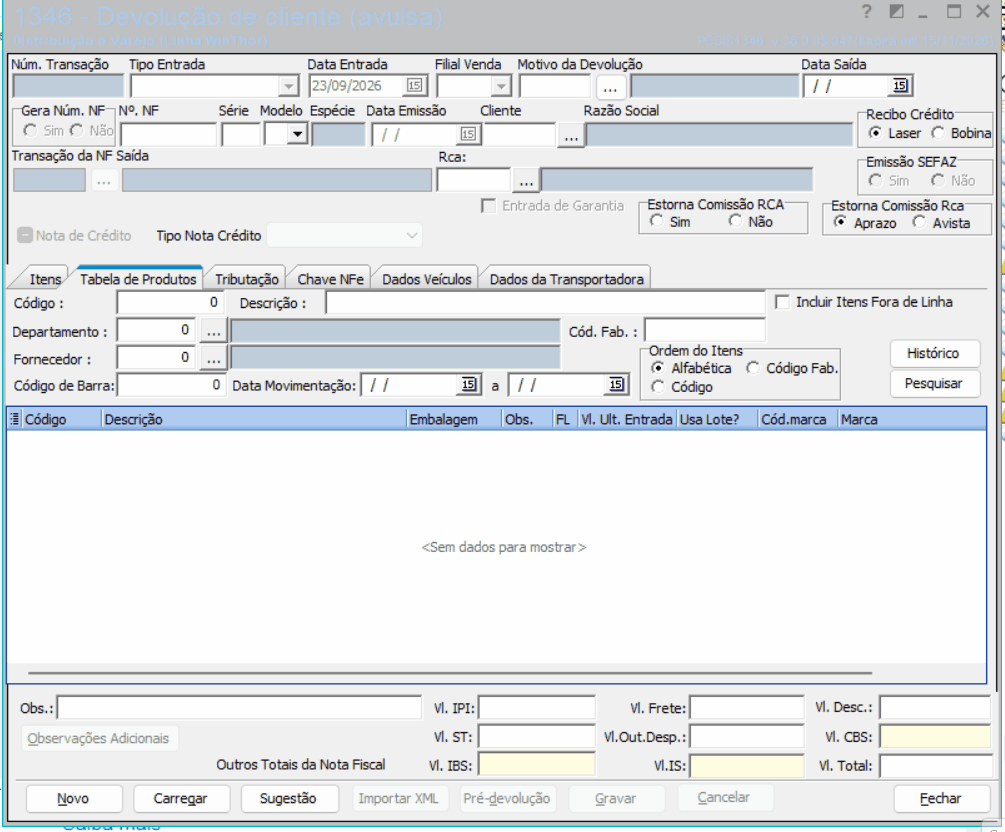Expand the Tipo Entrada dropdown
The width and height of the screenshot is (1005, 832).
(289, 86)
